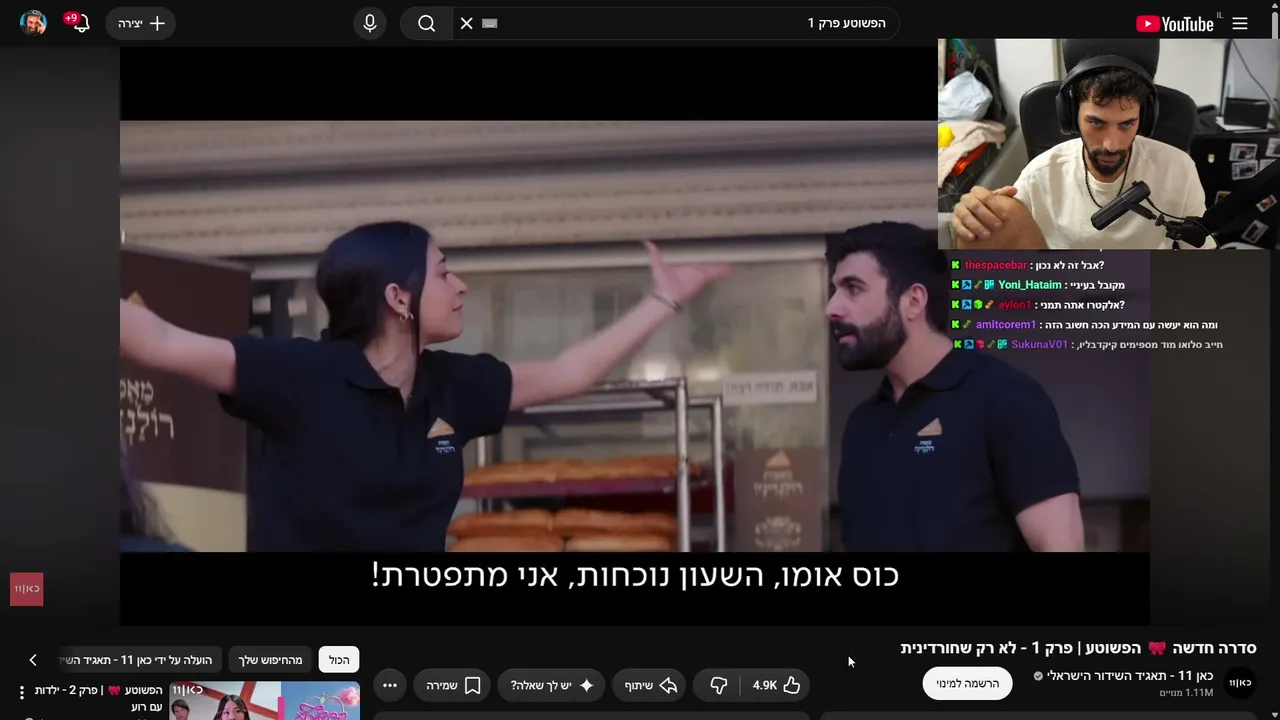
Task: Click the כאן 11 watermark on the video
Action: [x=27, y=589]
